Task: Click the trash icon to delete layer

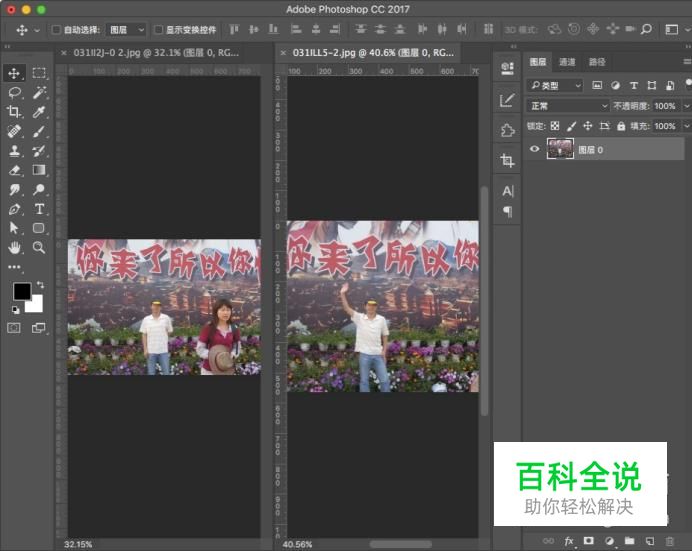Action: click(670, 541)
